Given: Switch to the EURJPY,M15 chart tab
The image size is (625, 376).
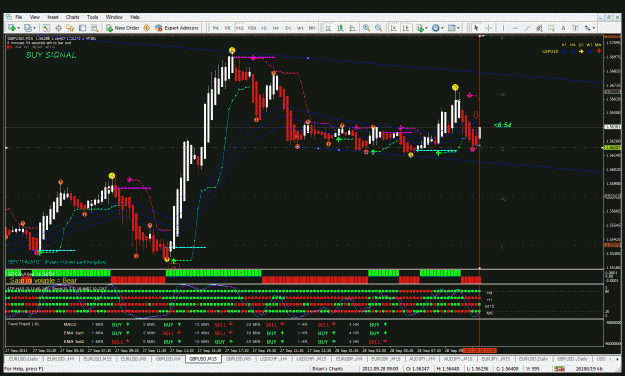Looking at the screenshot, I should click(x=496, y=359).
